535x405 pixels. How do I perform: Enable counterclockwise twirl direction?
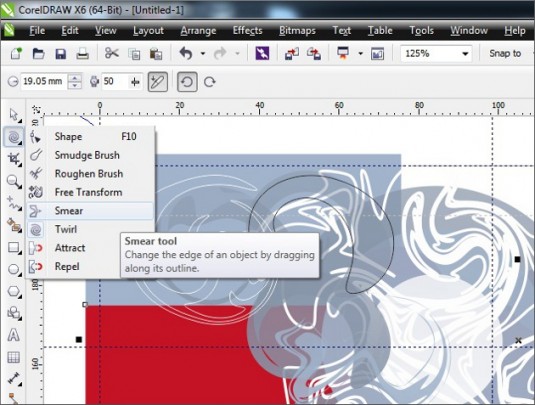[x=187, y=82]
